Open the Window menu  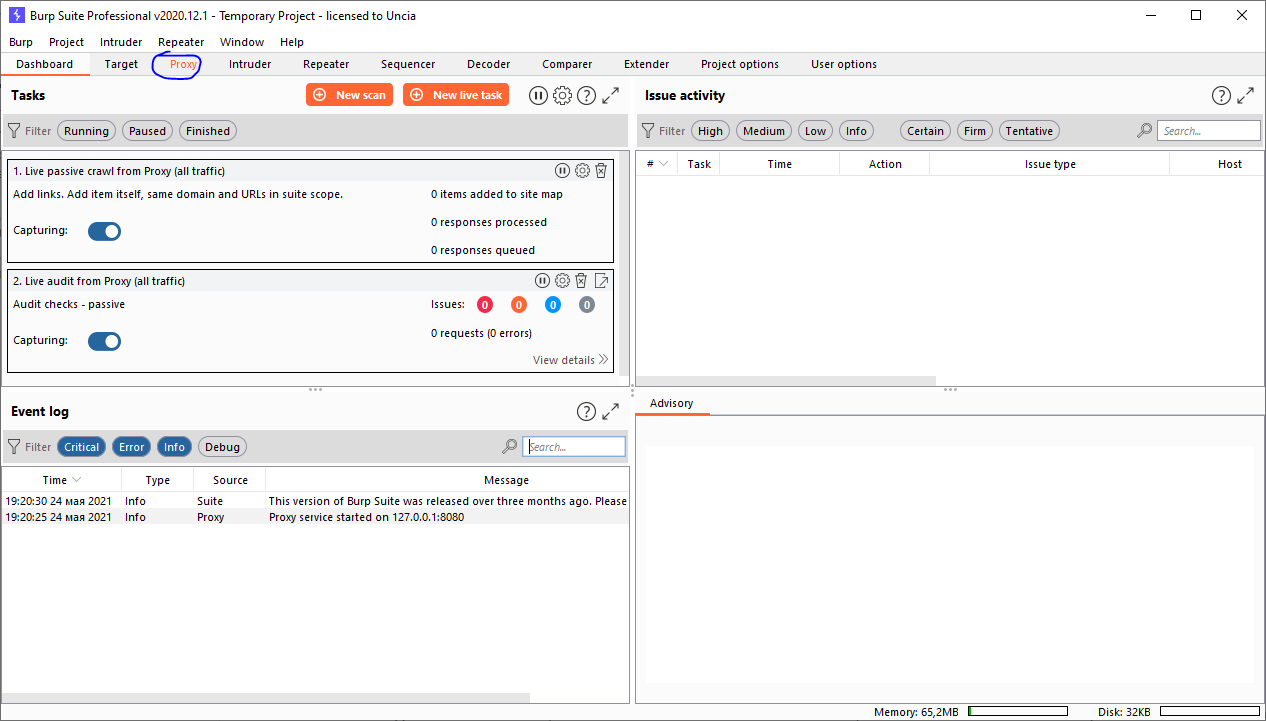pyautogui.click(x=242, y=42)
